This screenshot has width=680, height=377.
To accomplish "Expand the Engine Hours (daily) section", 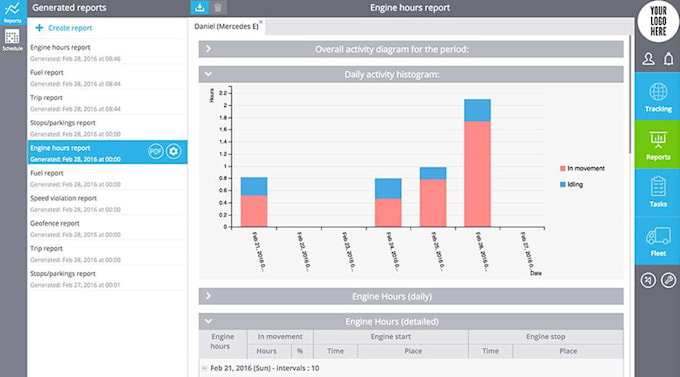I will click(x=411, y=296).
